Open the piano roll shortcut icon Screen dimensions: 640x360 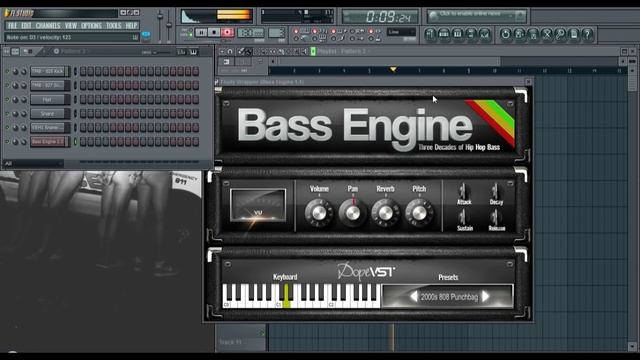457,34
